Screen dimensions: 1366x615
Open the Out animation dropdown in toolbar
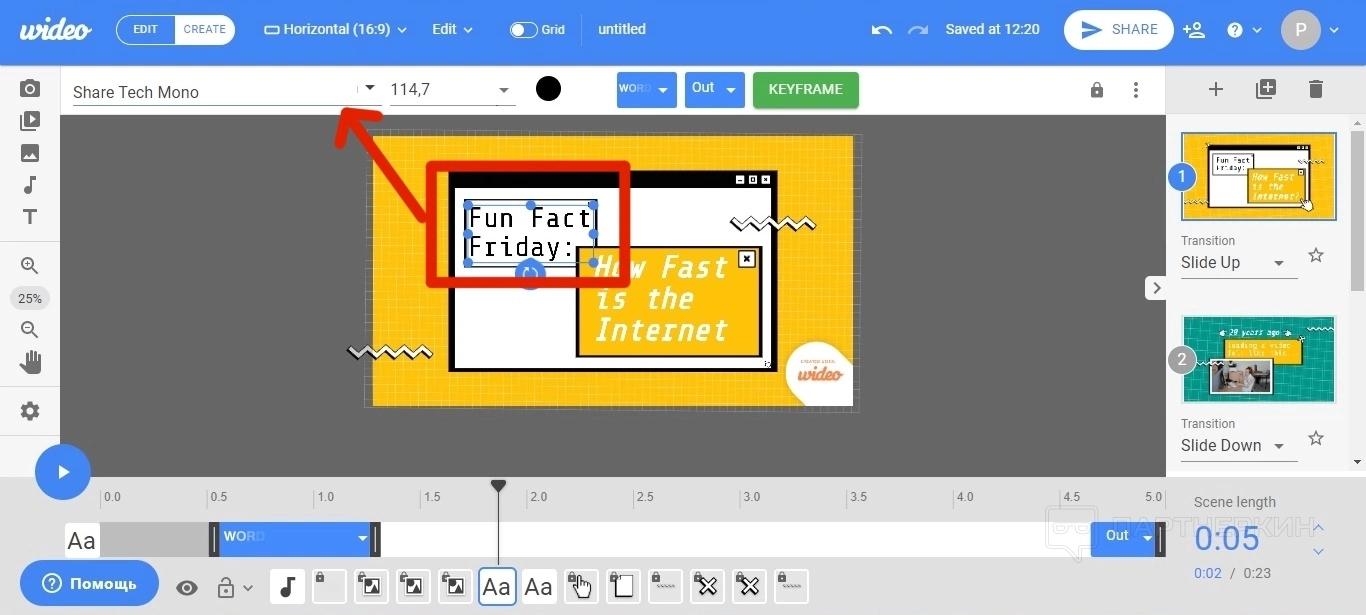point(715,89)
